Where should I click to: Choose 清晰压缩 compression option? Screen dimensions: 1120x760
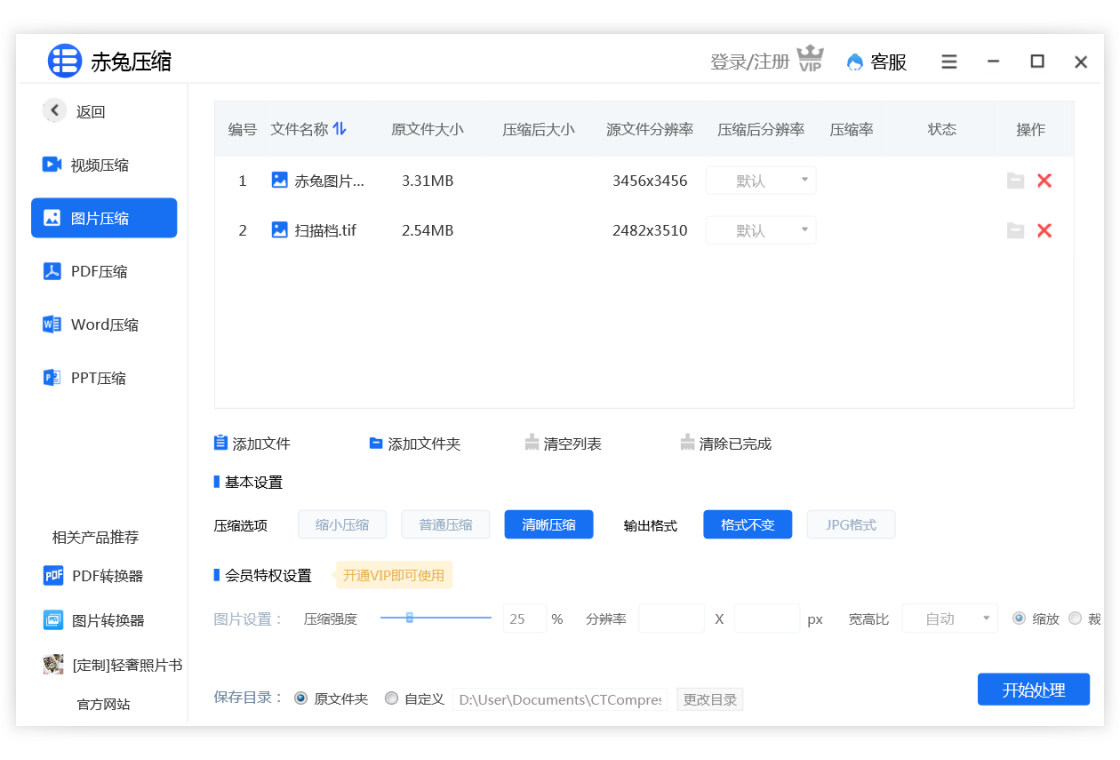(549, 524)
